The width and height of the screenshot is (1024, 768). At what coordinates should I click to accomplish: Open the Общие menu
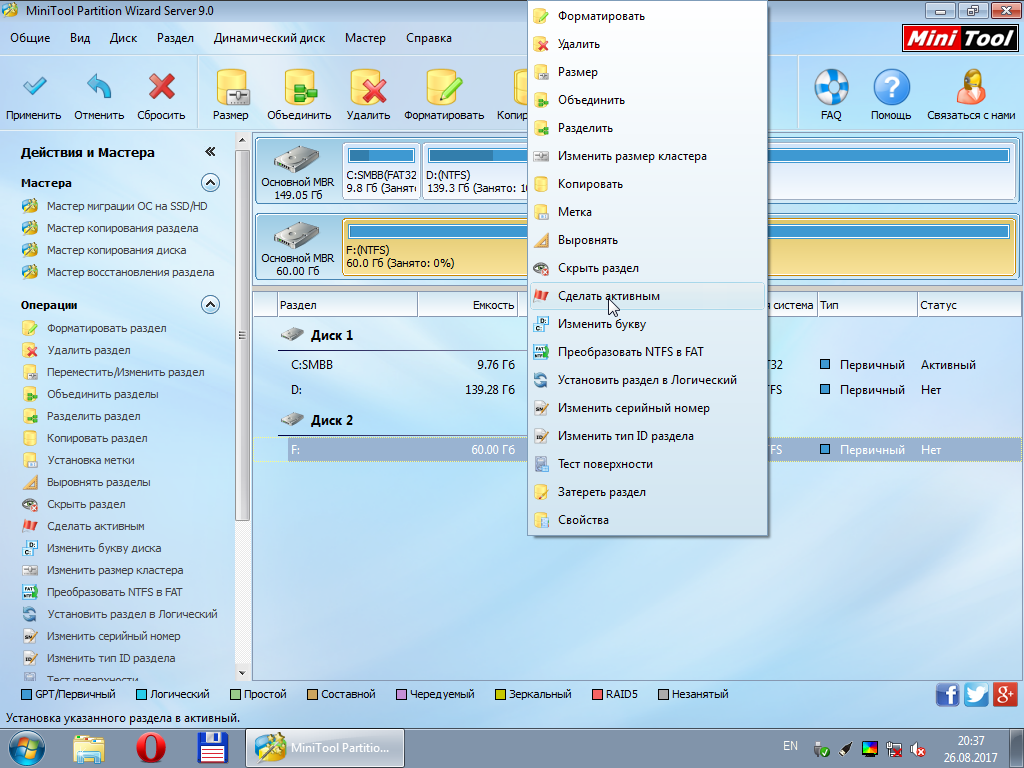pyautogui.click(x=30, y=38)
